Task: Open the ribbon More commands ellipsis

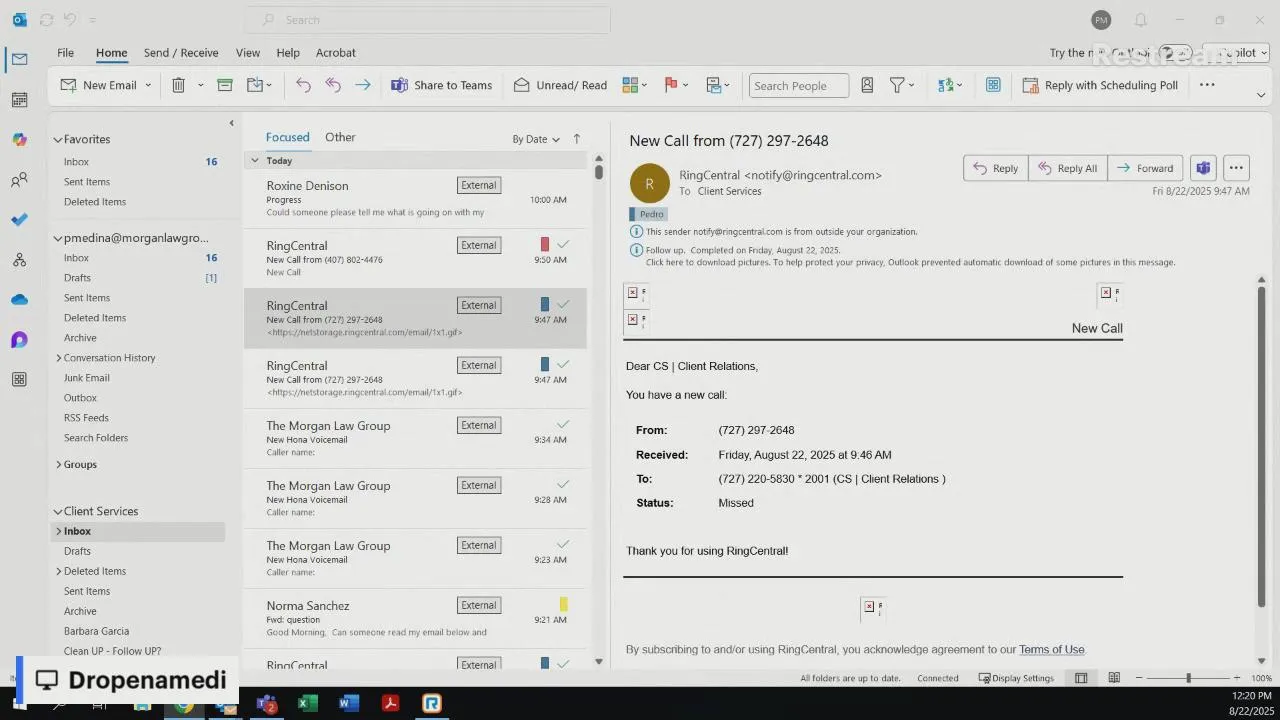Action: pyautogui.click(x=1207, y=85)
